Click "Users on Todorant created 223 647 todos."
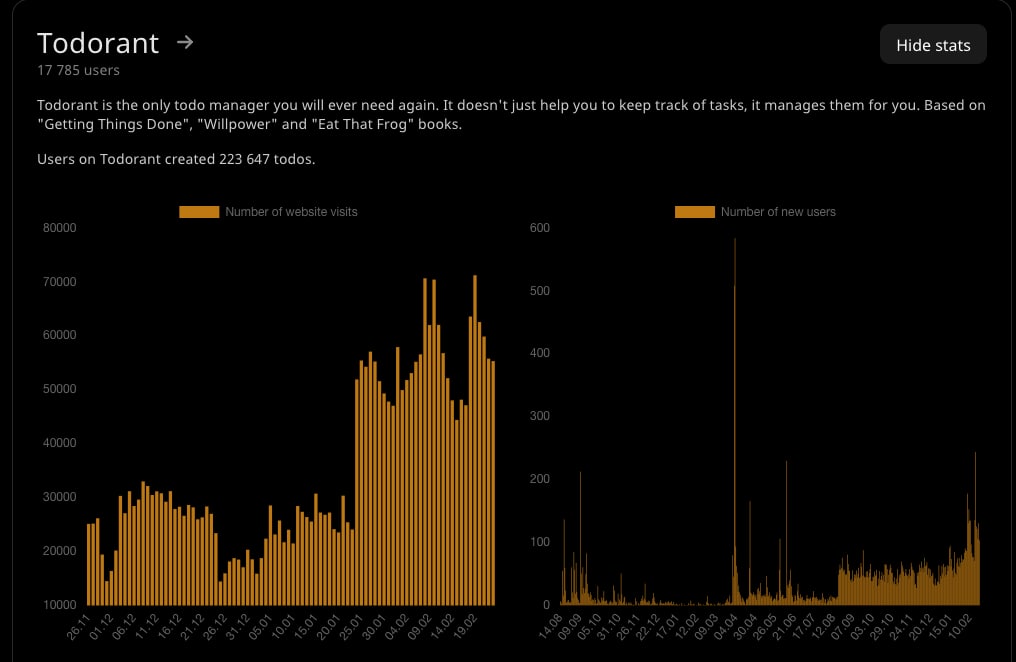Image resolution: width=1016 pixels, height=662 pixels. tap(176, 159)
